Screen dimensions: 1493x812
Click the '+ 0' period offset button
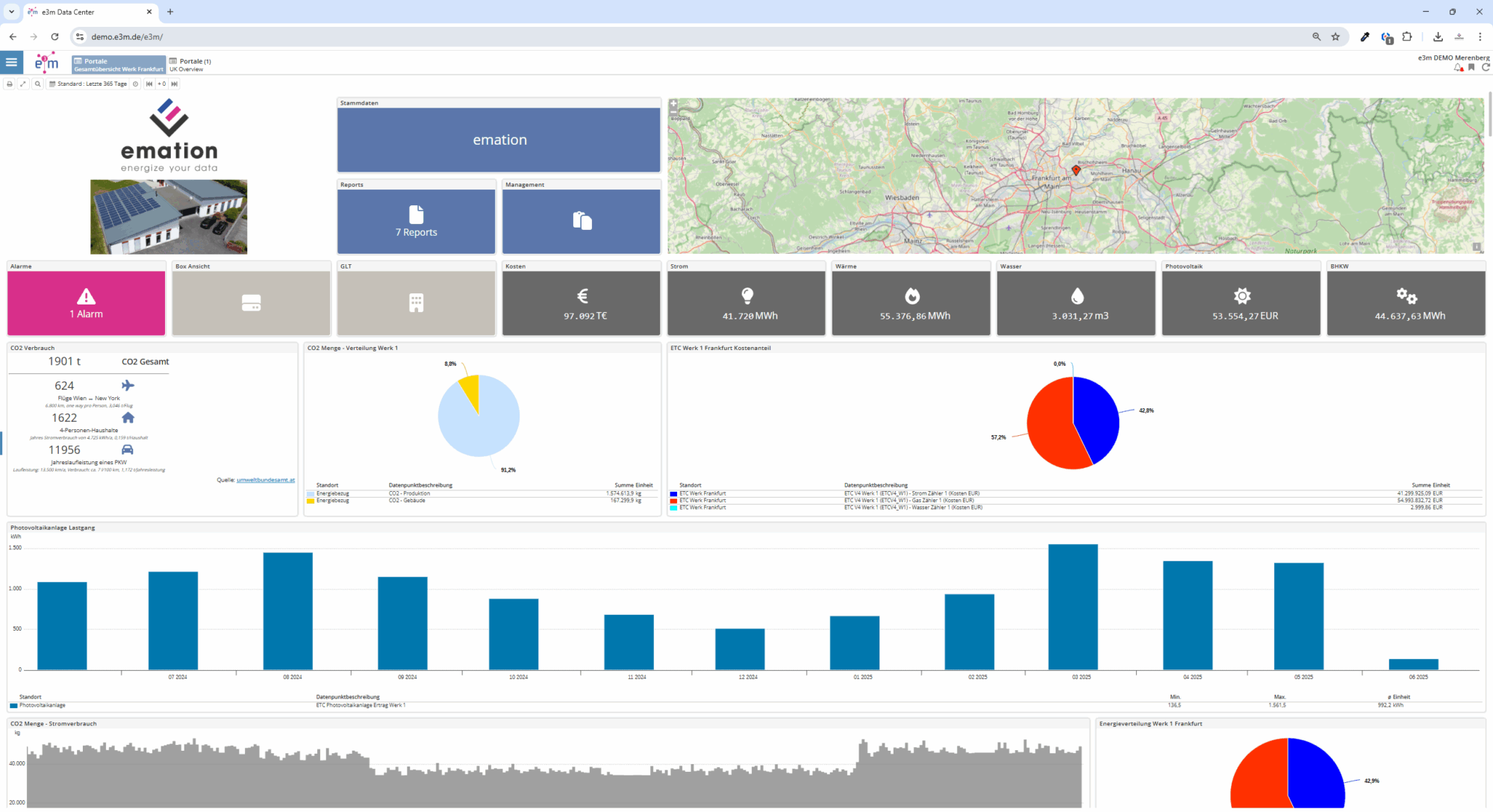(162, 84)
